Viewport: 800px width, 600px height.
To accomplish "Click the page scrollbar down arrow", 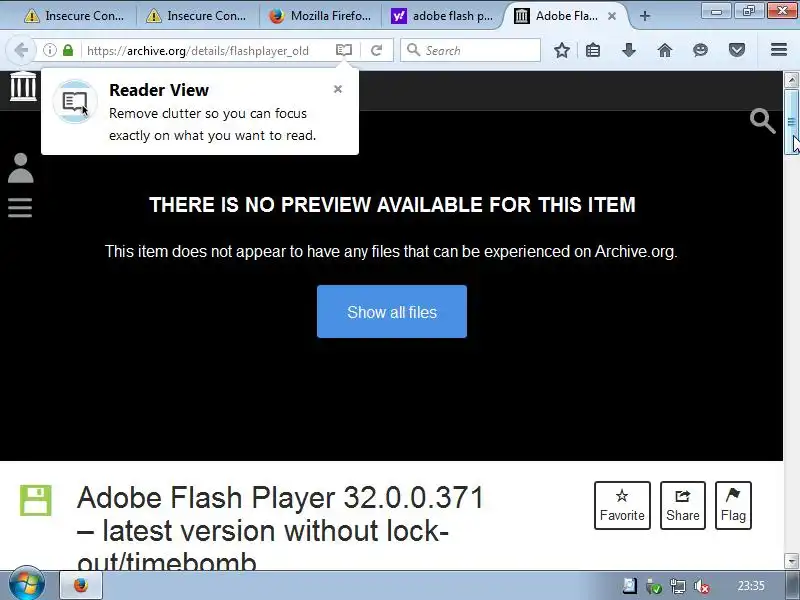I will click(791, 560).
